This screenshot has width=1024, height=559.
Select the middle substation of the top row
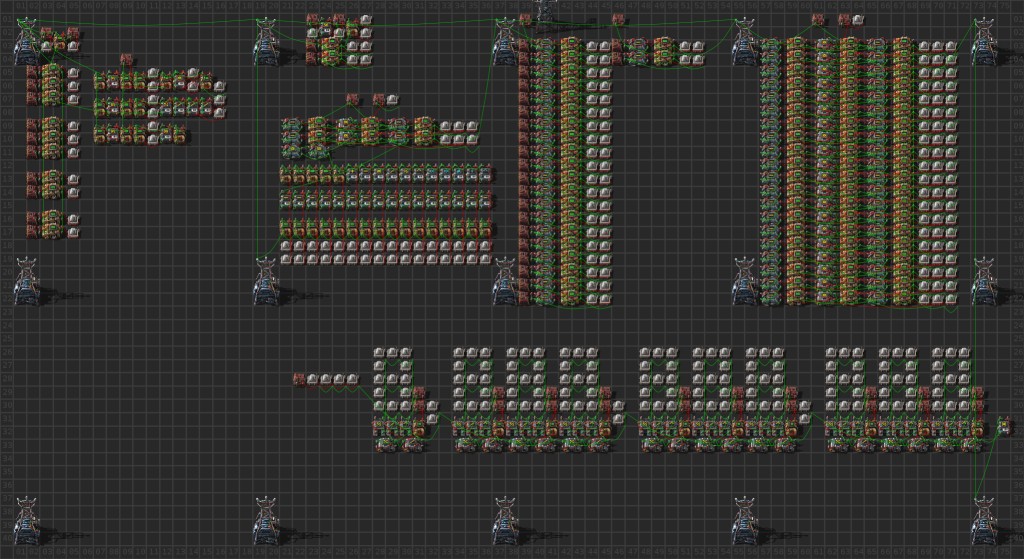tap(505, 43)
